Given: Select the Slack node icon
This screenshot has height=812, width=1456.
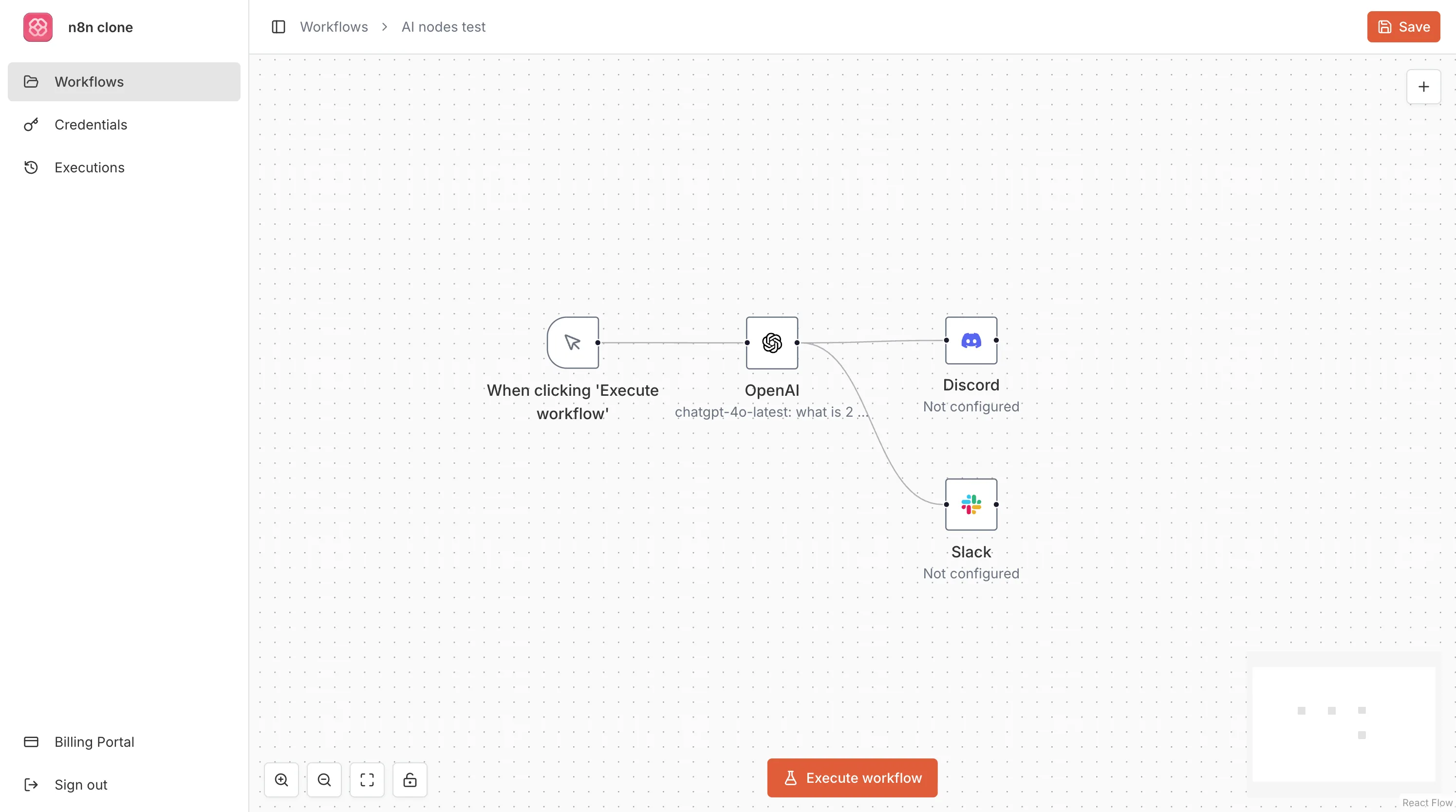Looking at the screenshot, I should click(971, 504).
